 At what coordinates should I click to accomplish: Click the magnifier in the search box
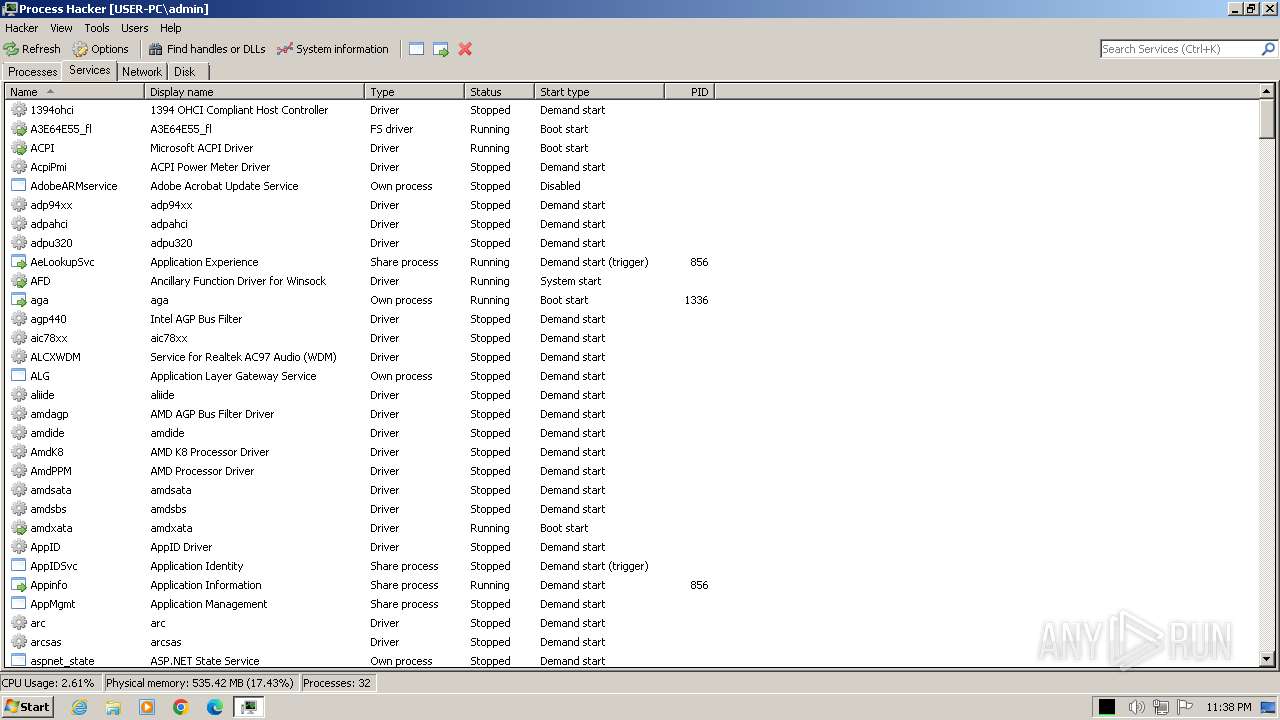click(1269, 49)
